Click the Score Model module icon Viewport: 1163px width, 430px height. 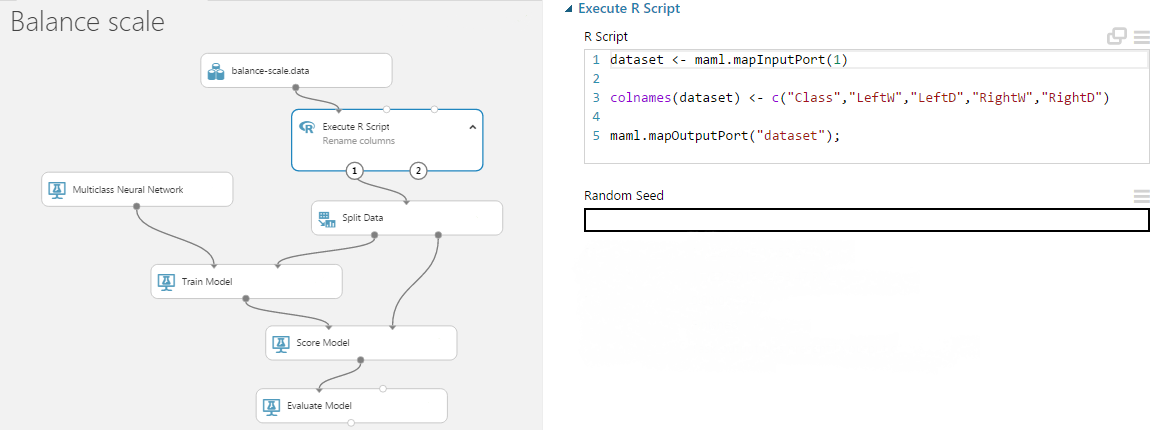click(x=280, y=343)
